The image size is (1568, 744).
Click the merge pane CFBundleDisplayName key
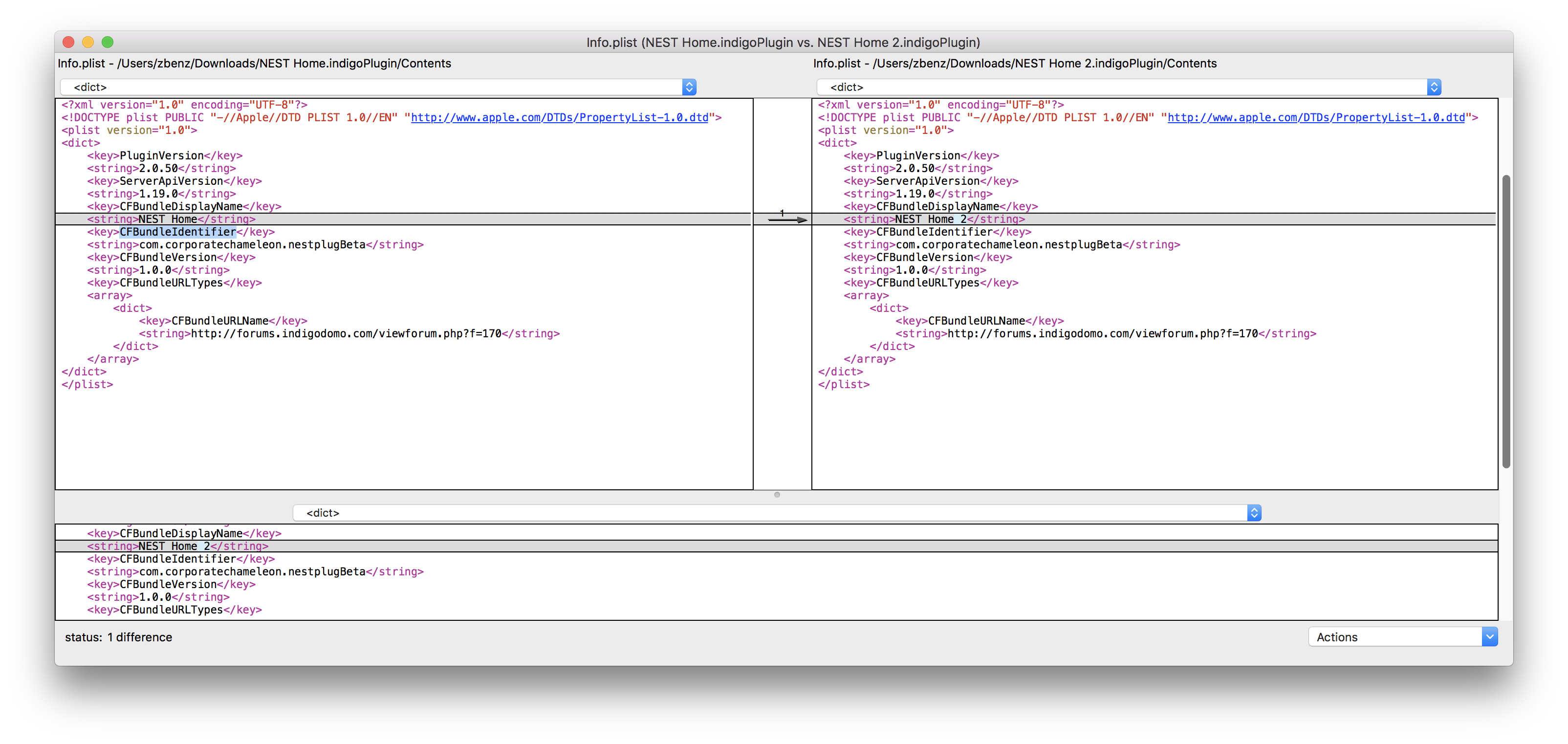click(184, 533)
